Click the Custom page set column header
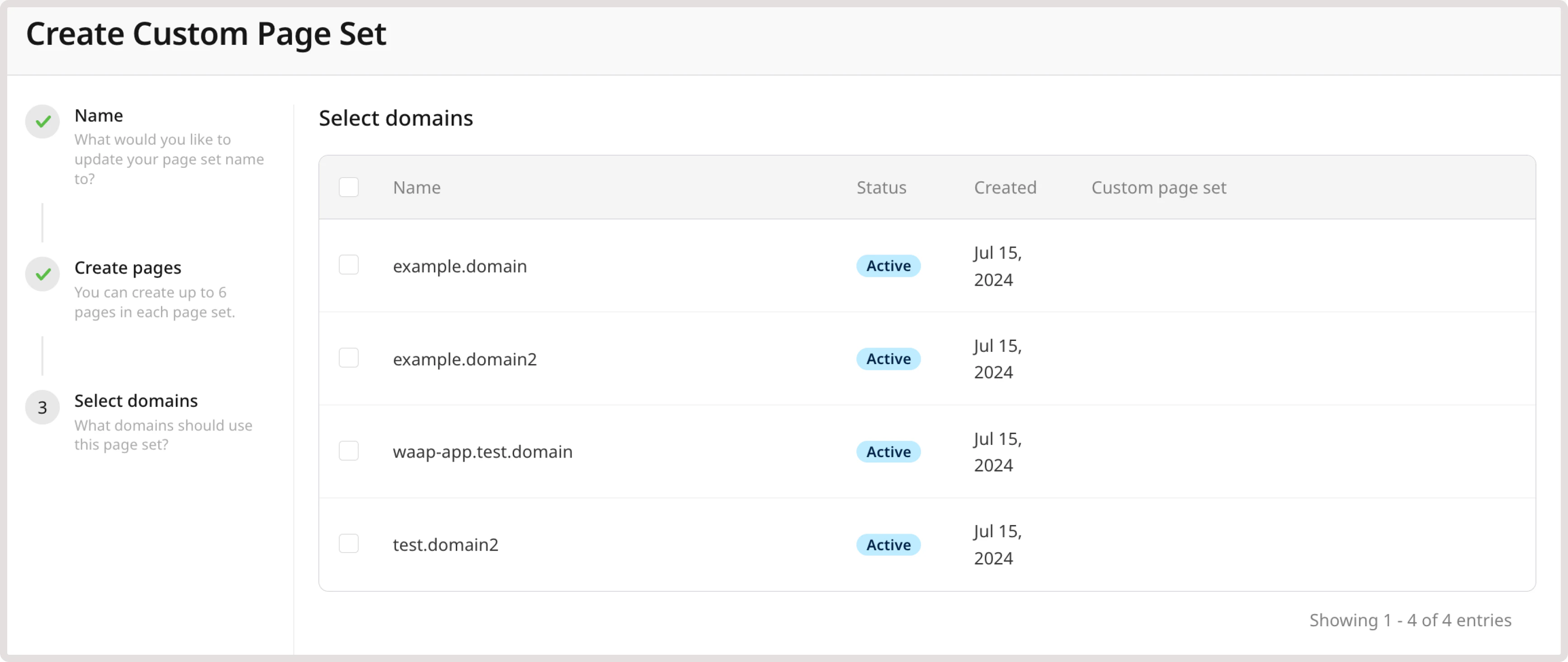This screenshot has width=1568, height=662. (x=1158, y=187)
